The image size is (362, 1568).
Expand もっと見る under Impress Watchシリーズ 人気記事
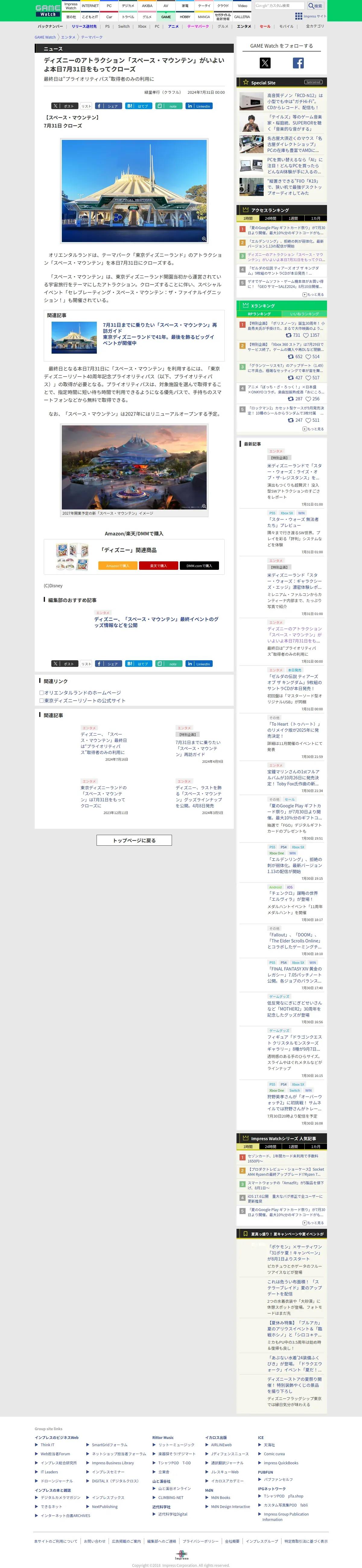[x=313, y=1223]
